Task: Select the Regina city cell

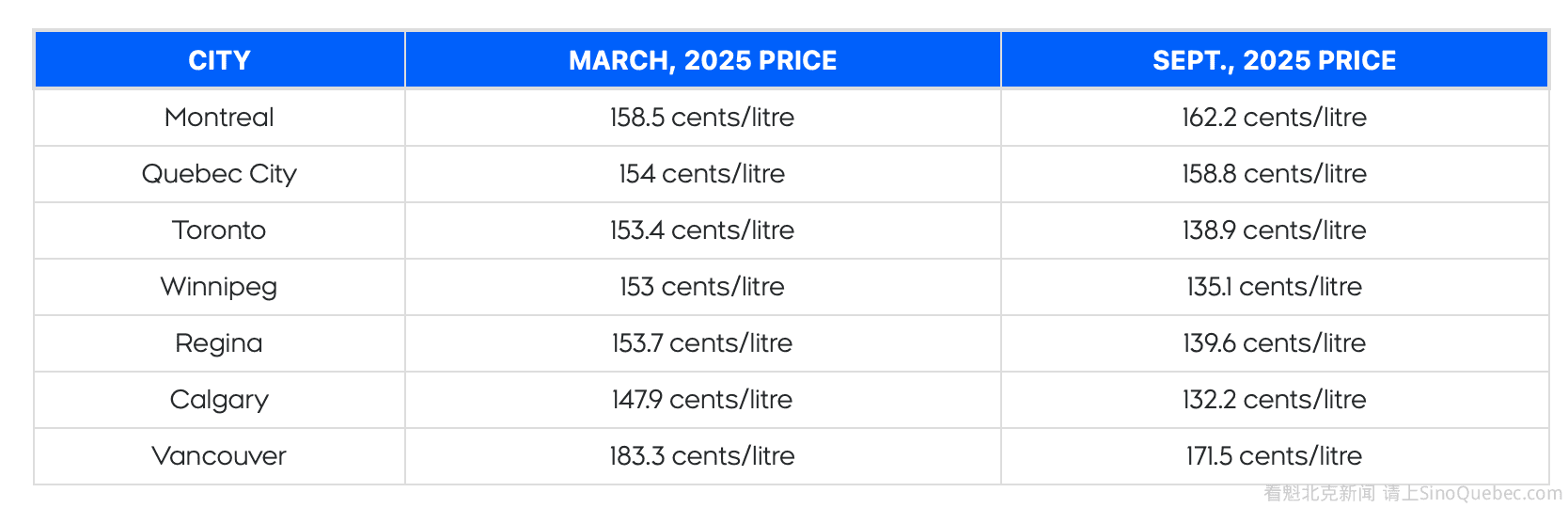Action: click(219, 343)
